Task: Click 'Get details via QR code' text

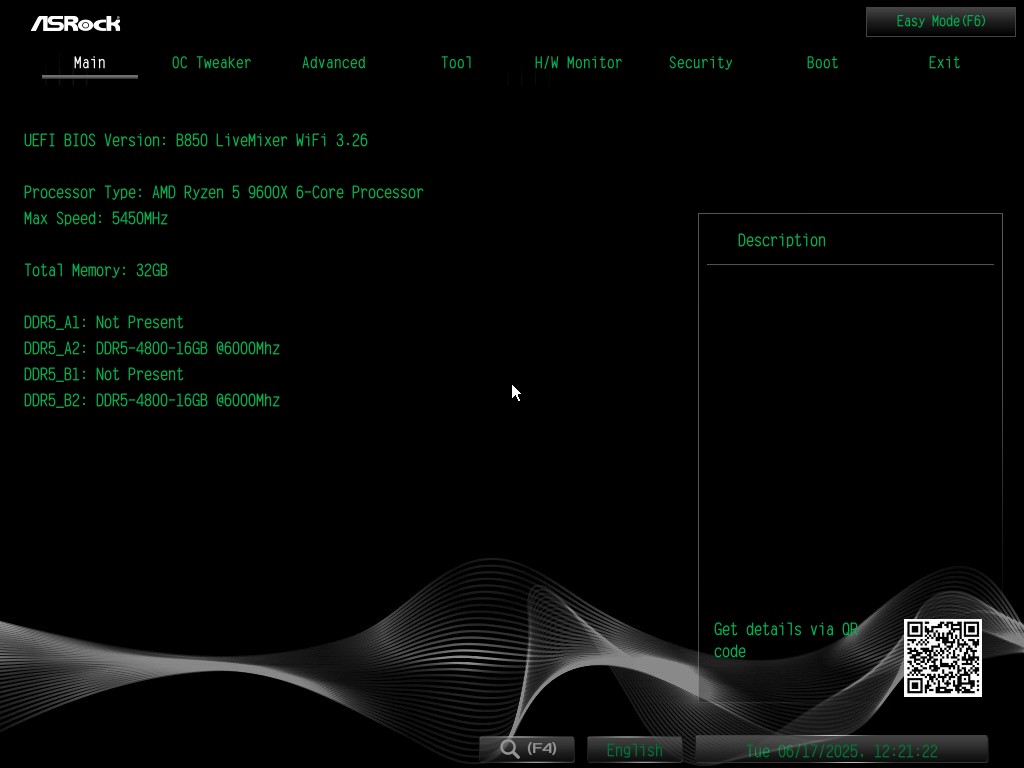Action: coord(786,640)
